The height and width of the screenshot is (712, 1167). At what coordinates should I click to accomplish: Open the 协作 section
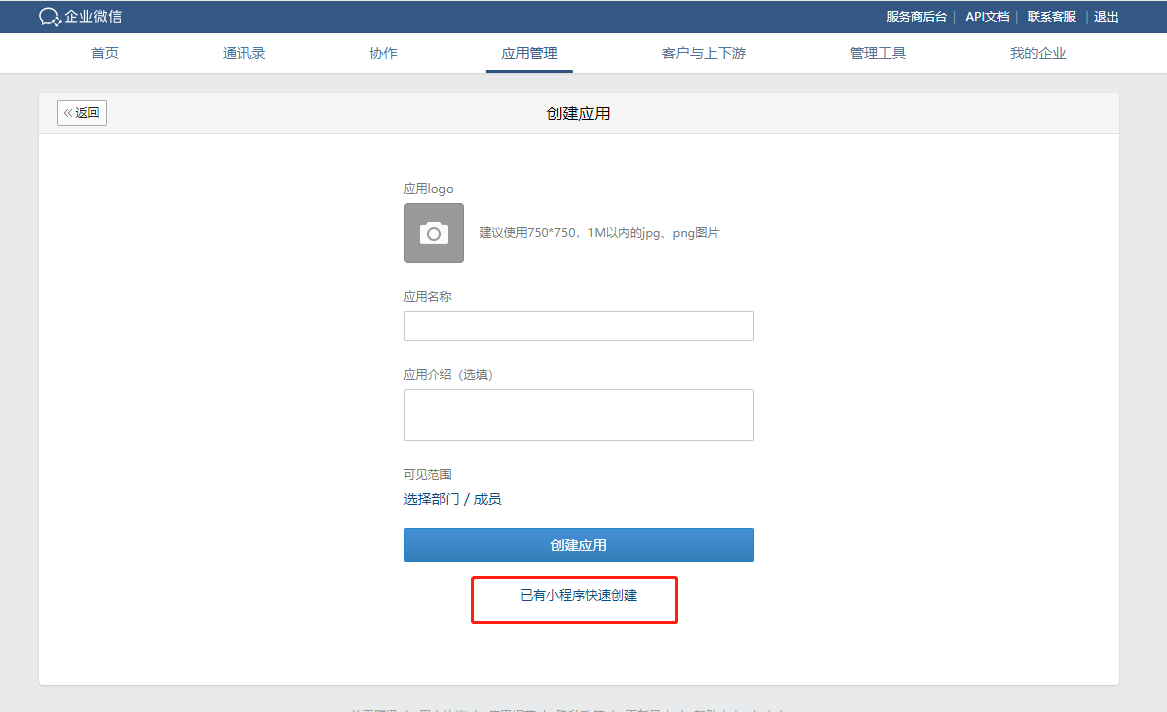tap(383, 53)
